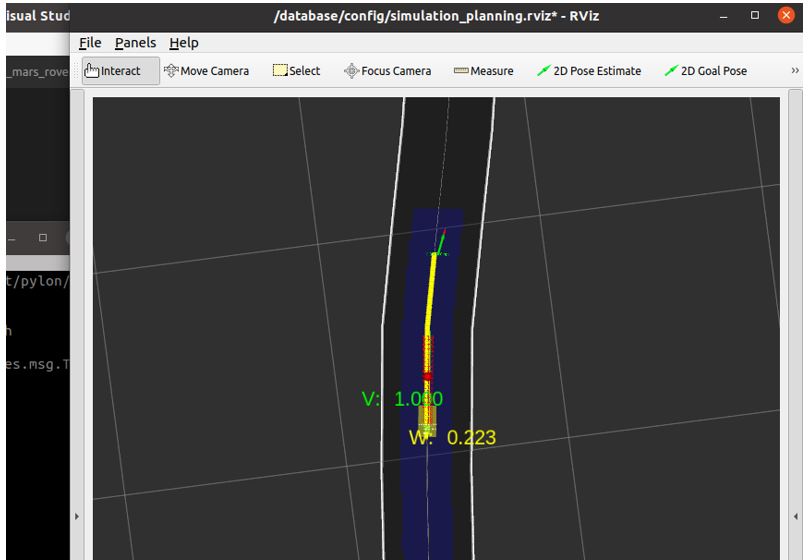Viewport: 809px width, 560px height.
Task: Open the Help menu
Action: coord(184,43)
